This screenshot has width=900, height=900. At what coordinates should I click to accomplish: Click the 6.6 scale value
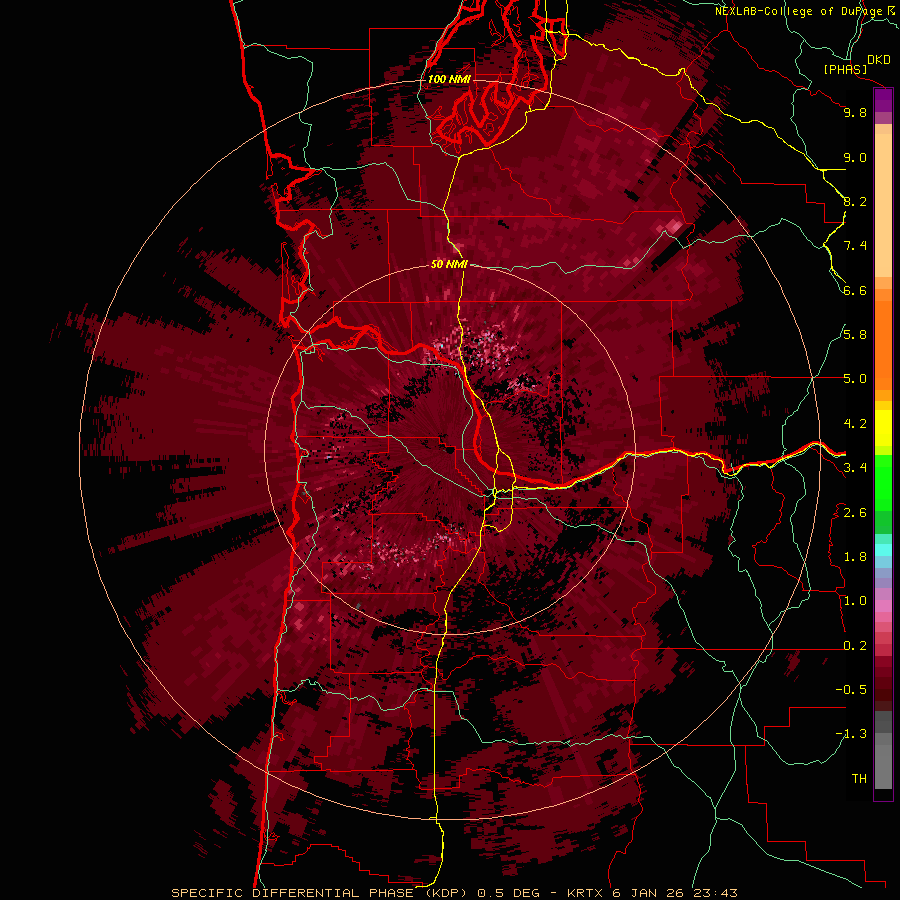click(x=855, y=290)
